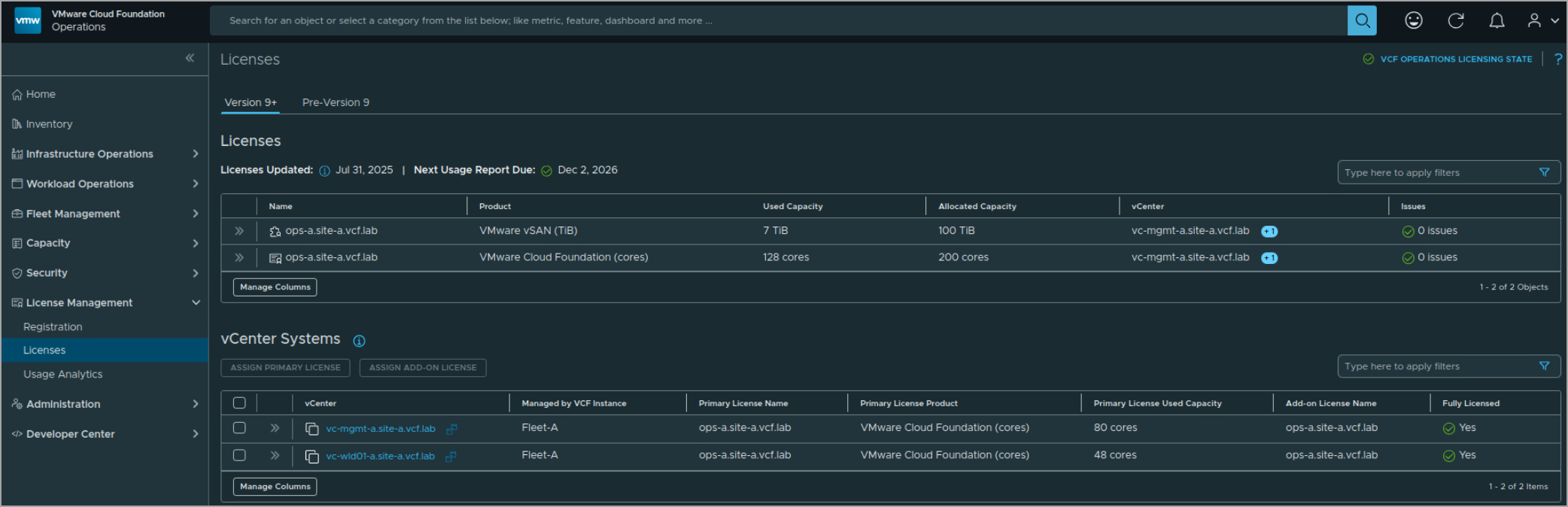Click the help question mark icon
The width and height of the screenshot is (1568, 507).
[1557, 59]
